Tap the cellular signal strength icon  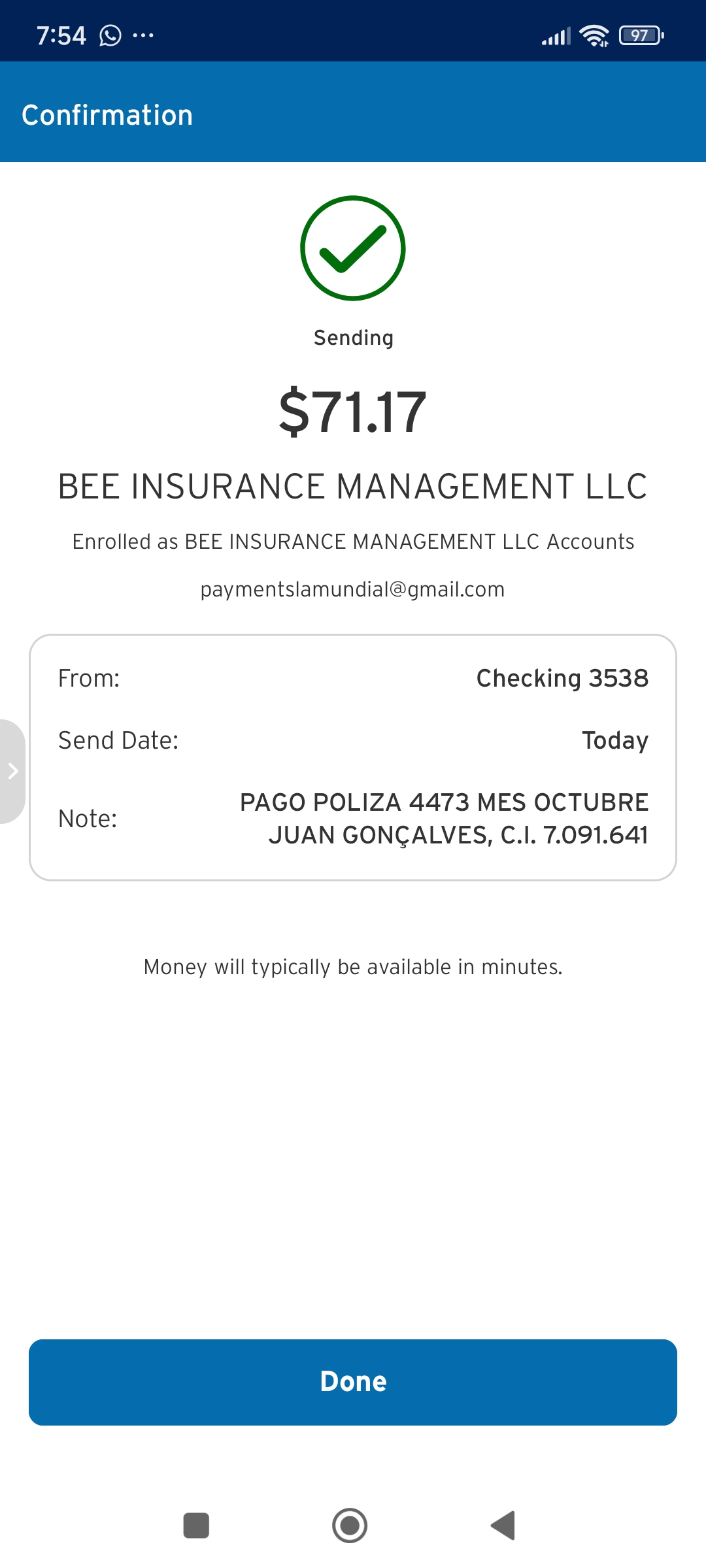coord(556,37)
